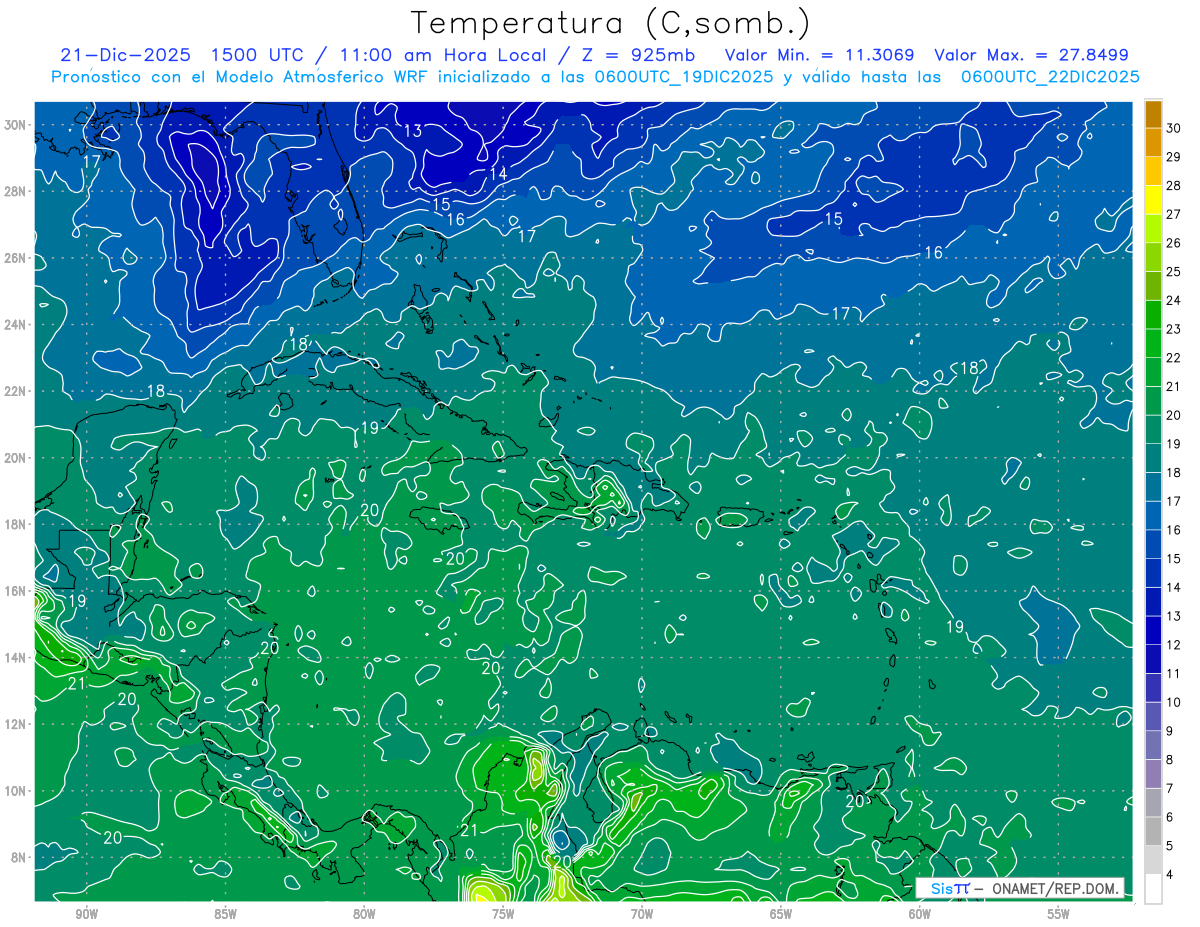Viewport: 1200px width, 927px height.
Task: Click the colorbar tick label "16"
Action: coord(1174,530)
